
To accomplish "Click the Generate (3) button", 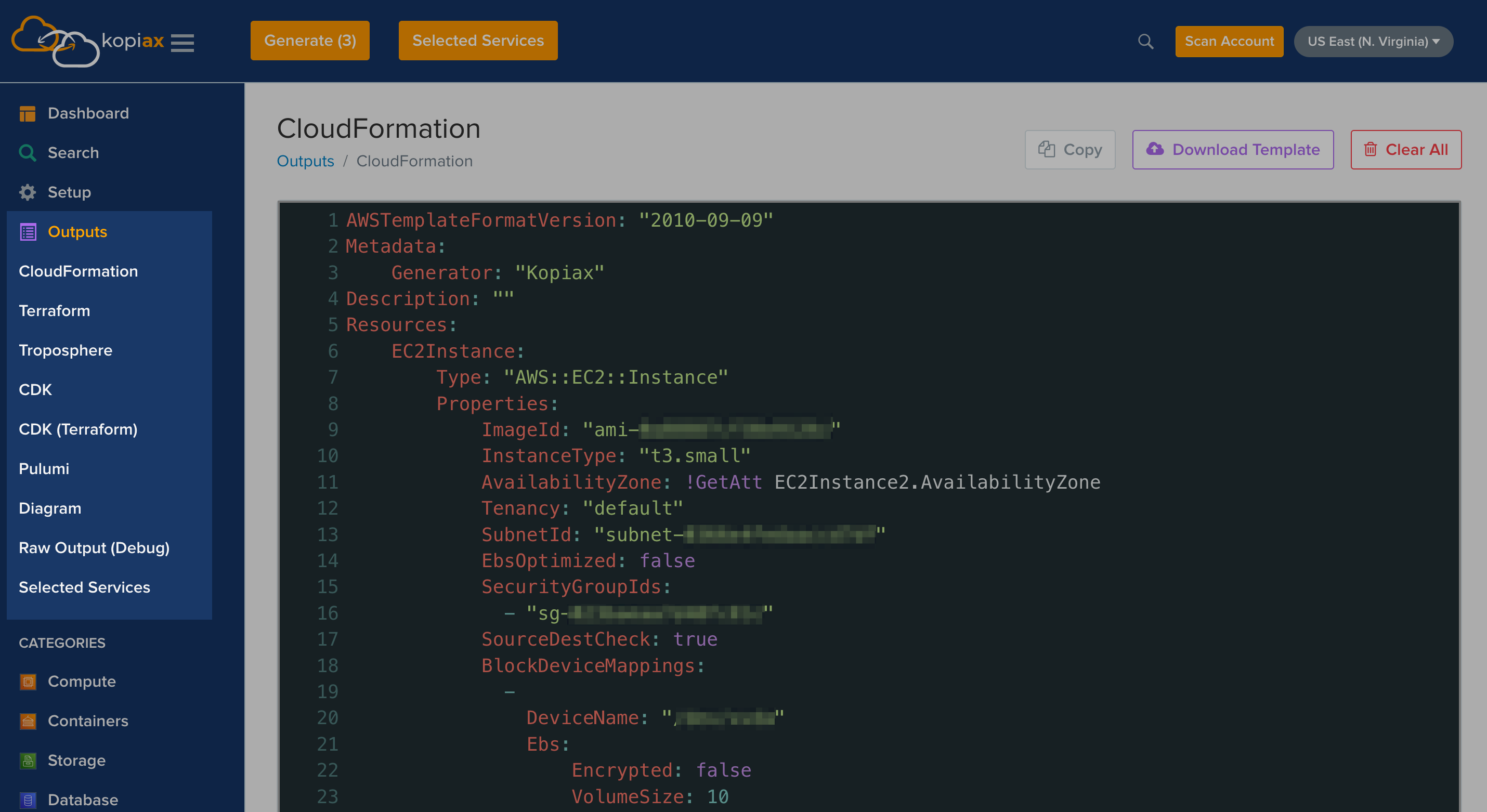I will 310,41.
